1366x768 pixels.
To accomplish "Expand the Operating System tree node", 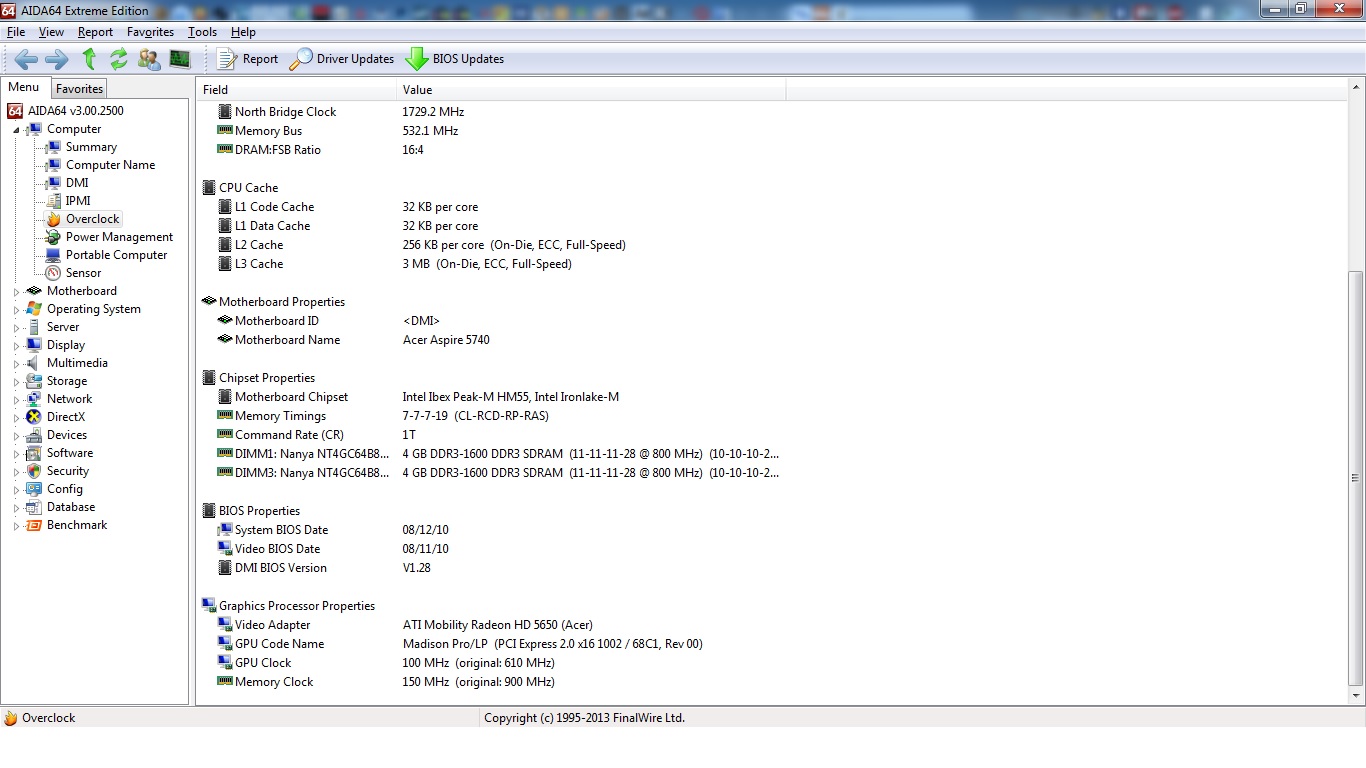I will point(16,310).
